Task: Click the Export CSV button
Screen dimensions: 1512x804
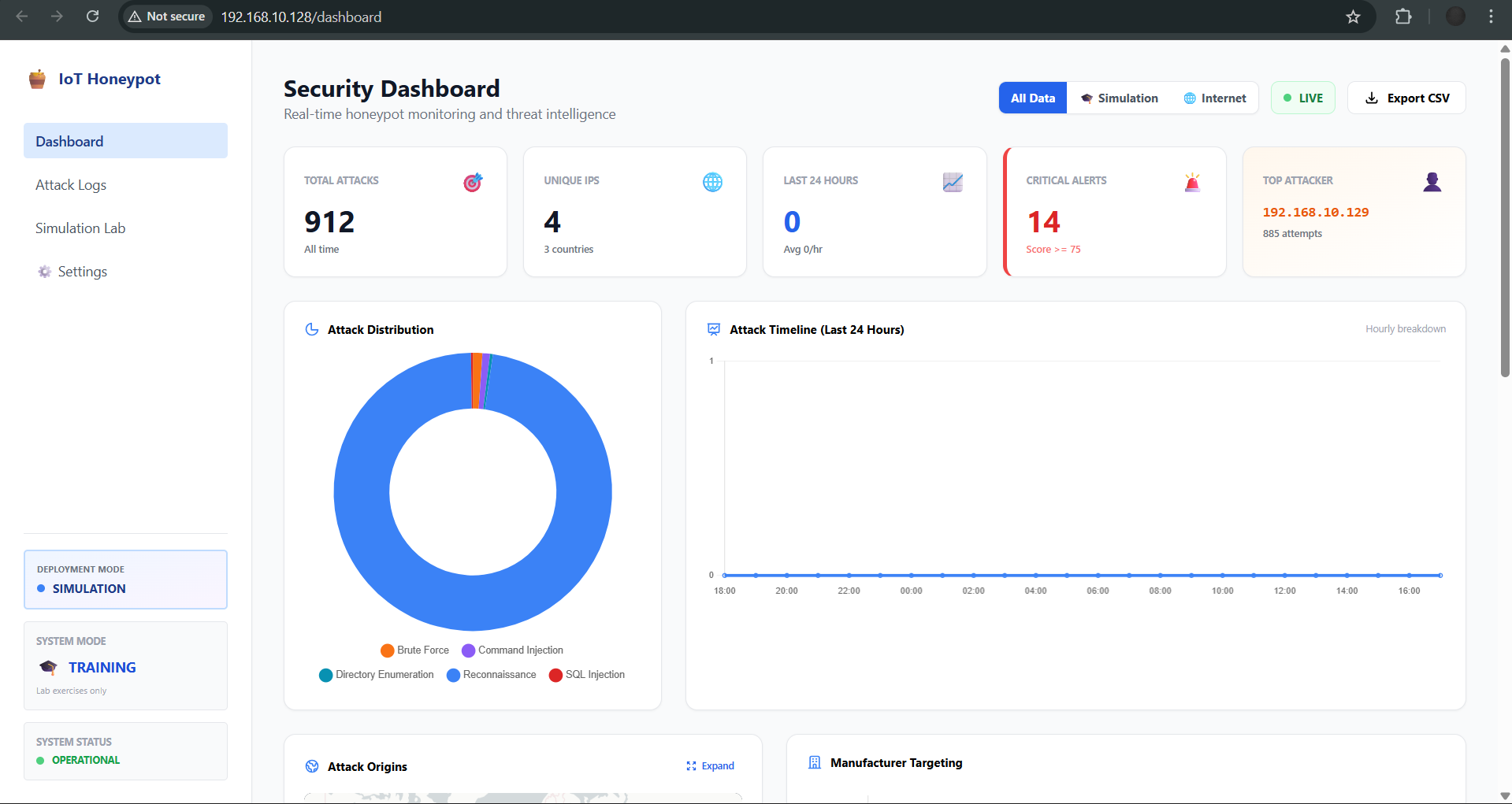Action: click(x=1406, y=98)
